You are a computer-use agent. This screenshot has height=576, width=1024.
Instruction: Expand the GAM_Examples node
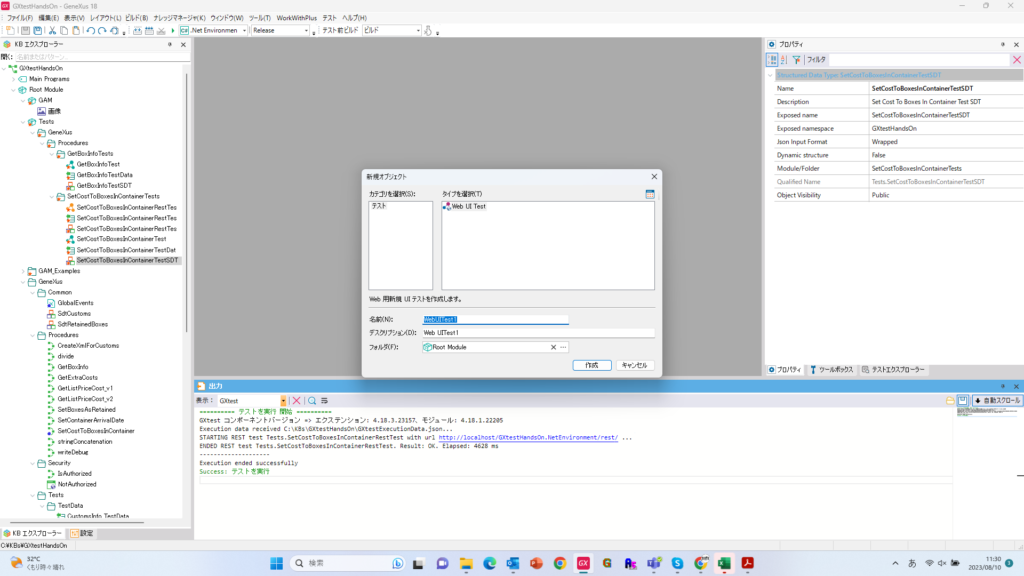[24, 271]
